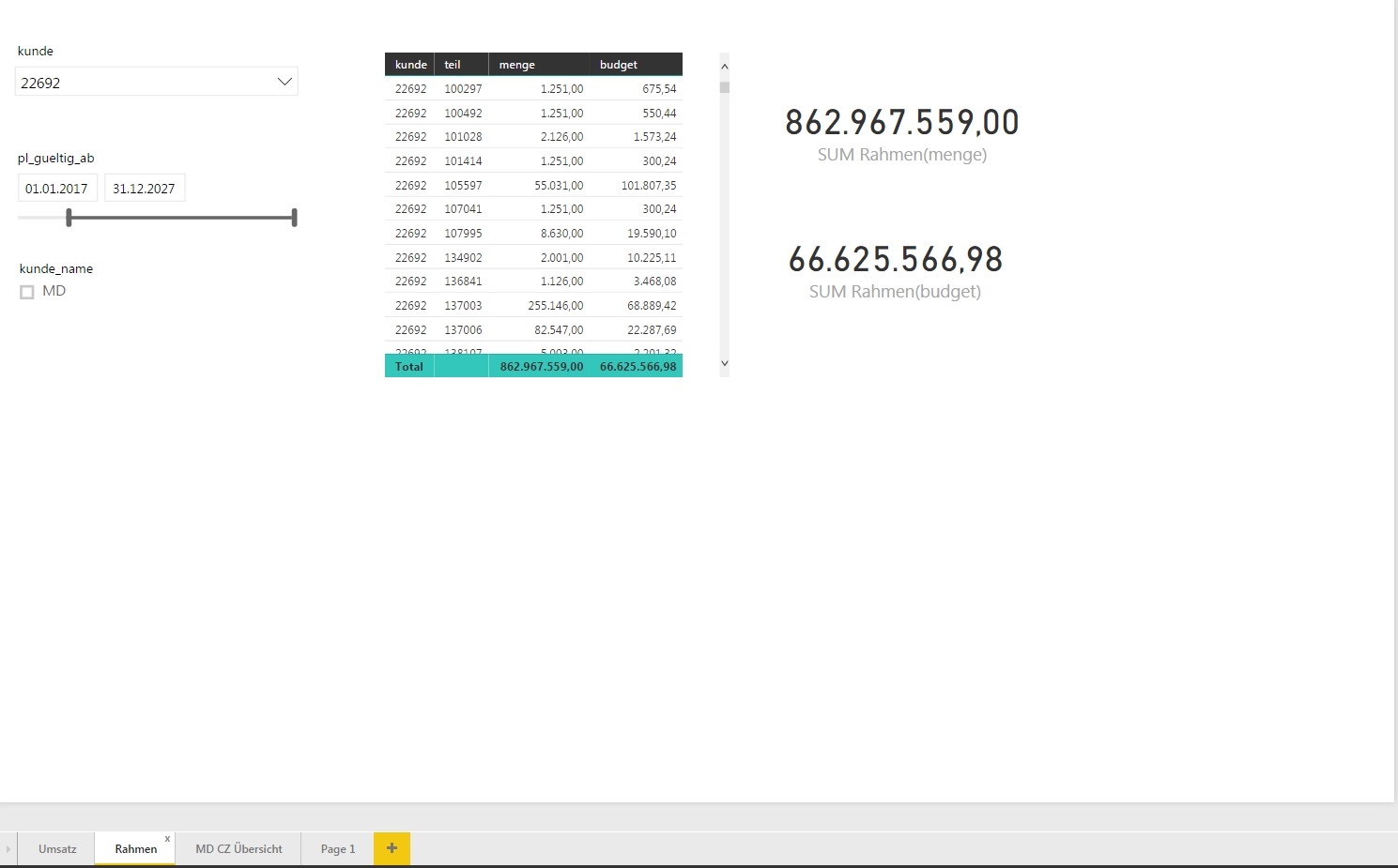
Task: Sort table by the teil column header
Action: point(462,65)
